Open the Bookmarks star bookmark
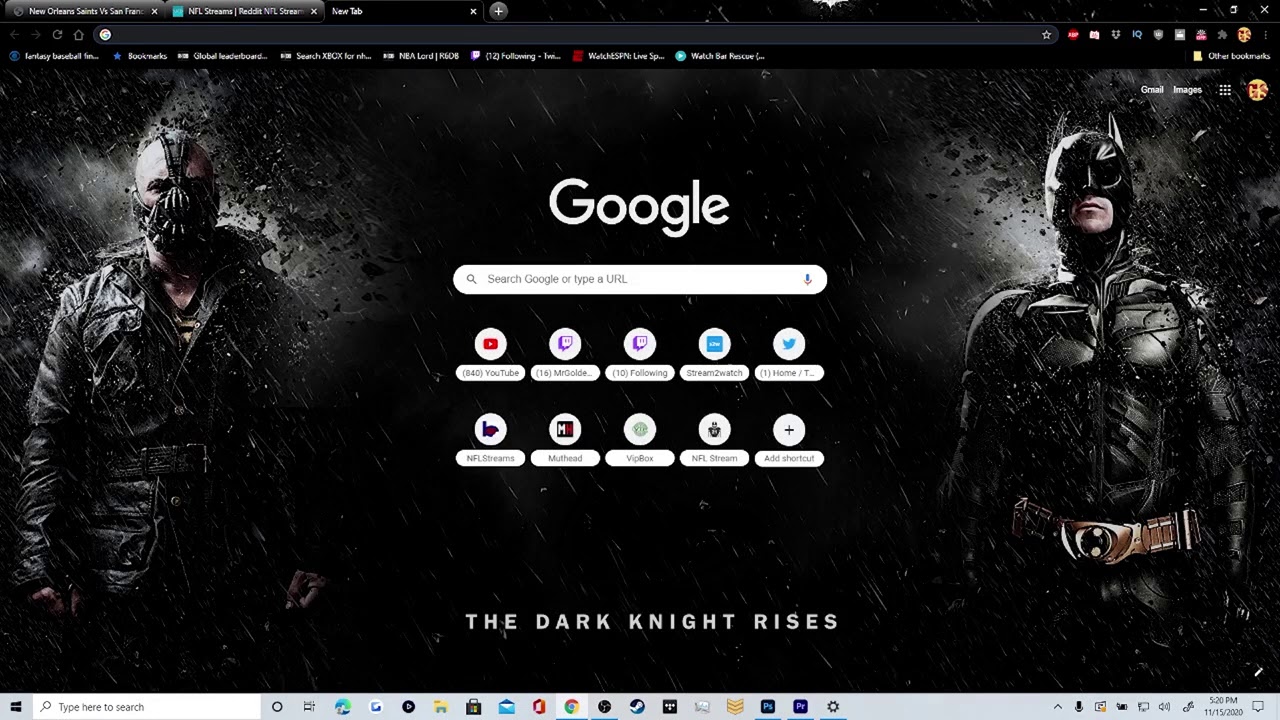Viewport: 1280px width, 720px height. pyautogui.click(x=139, y=56)
